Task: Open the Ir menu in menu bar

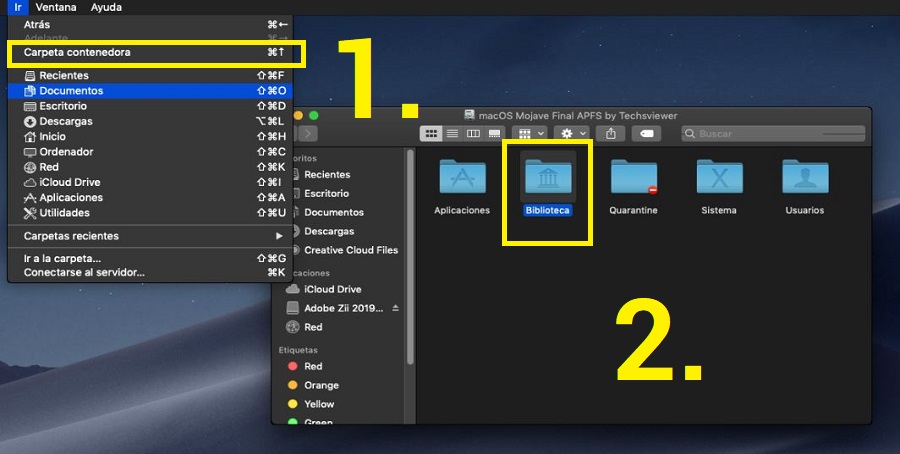Action: (x=18, y=7)
